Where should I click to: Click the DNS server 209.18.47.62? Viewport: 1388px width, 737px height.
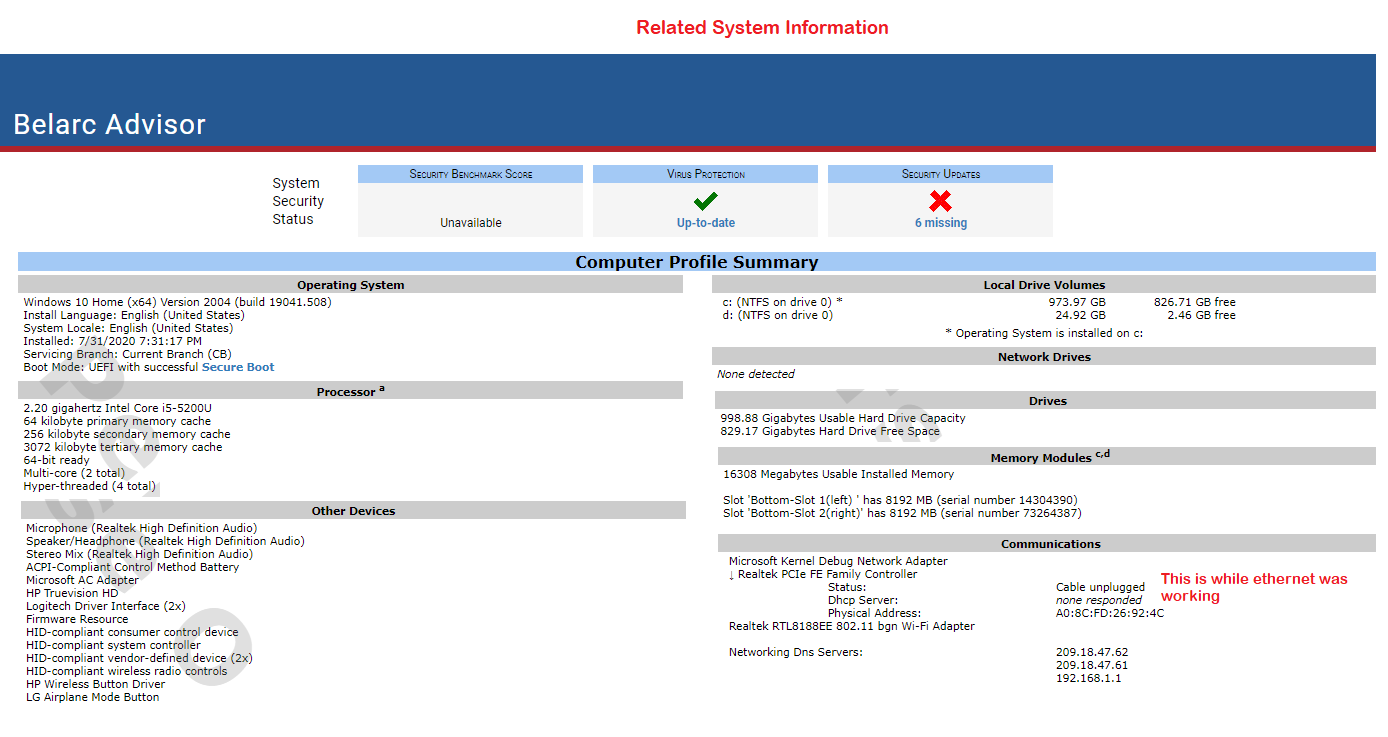pos(1092,652)
